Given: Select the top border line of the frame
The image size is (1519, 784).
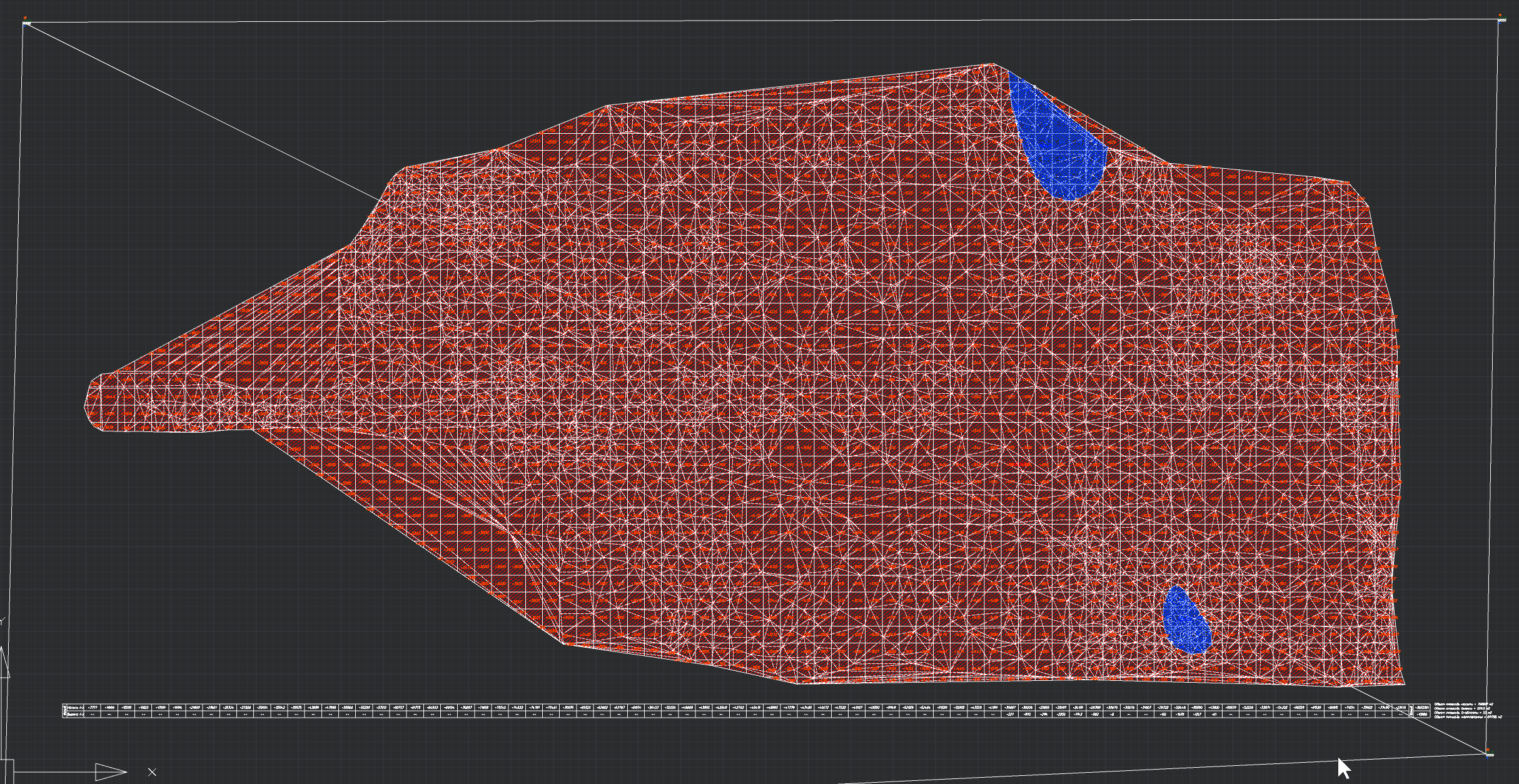Looking at the screenshot, I should [750, 21].
